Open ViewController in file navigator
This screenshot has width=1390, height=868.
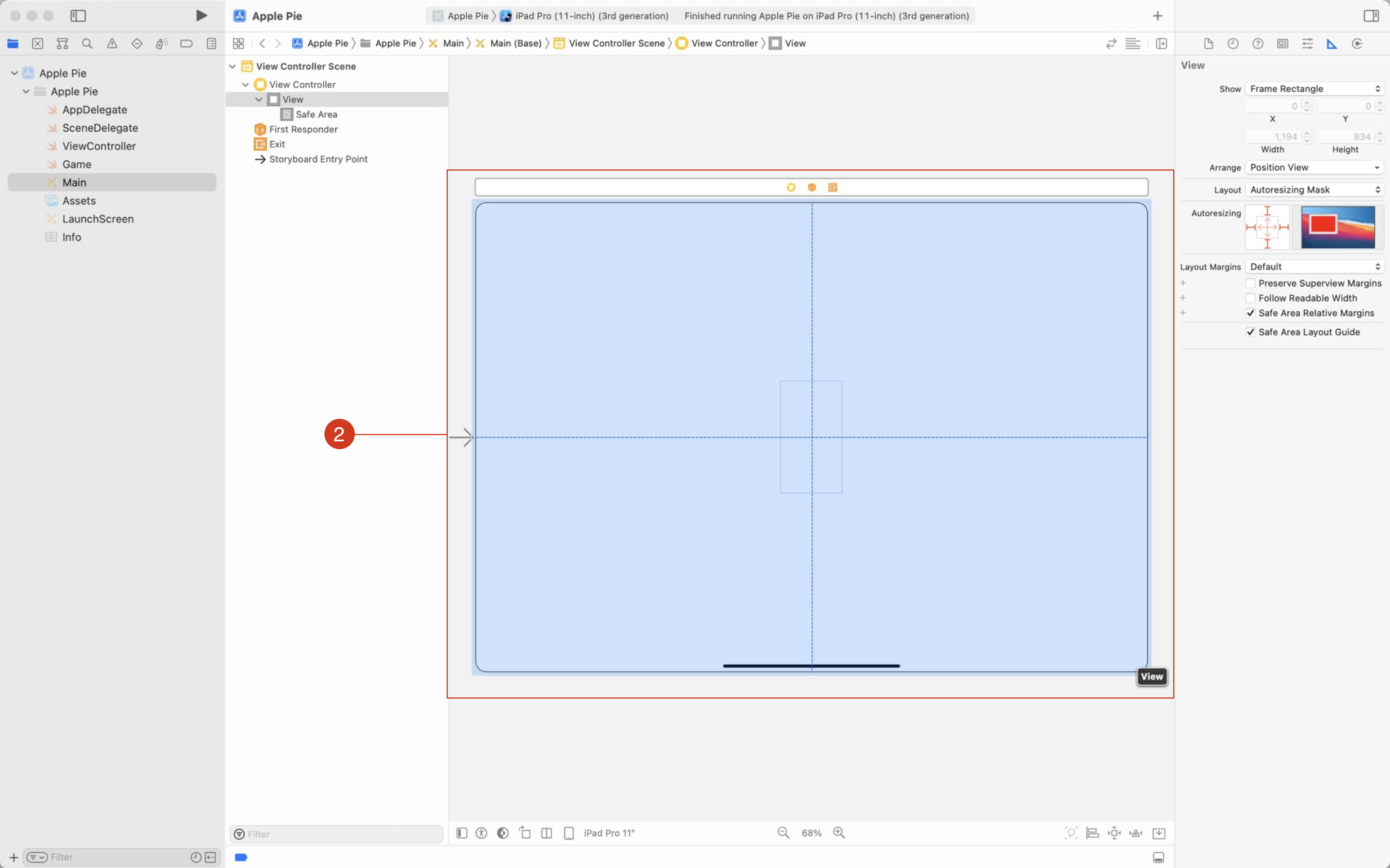tap(98, 146)
